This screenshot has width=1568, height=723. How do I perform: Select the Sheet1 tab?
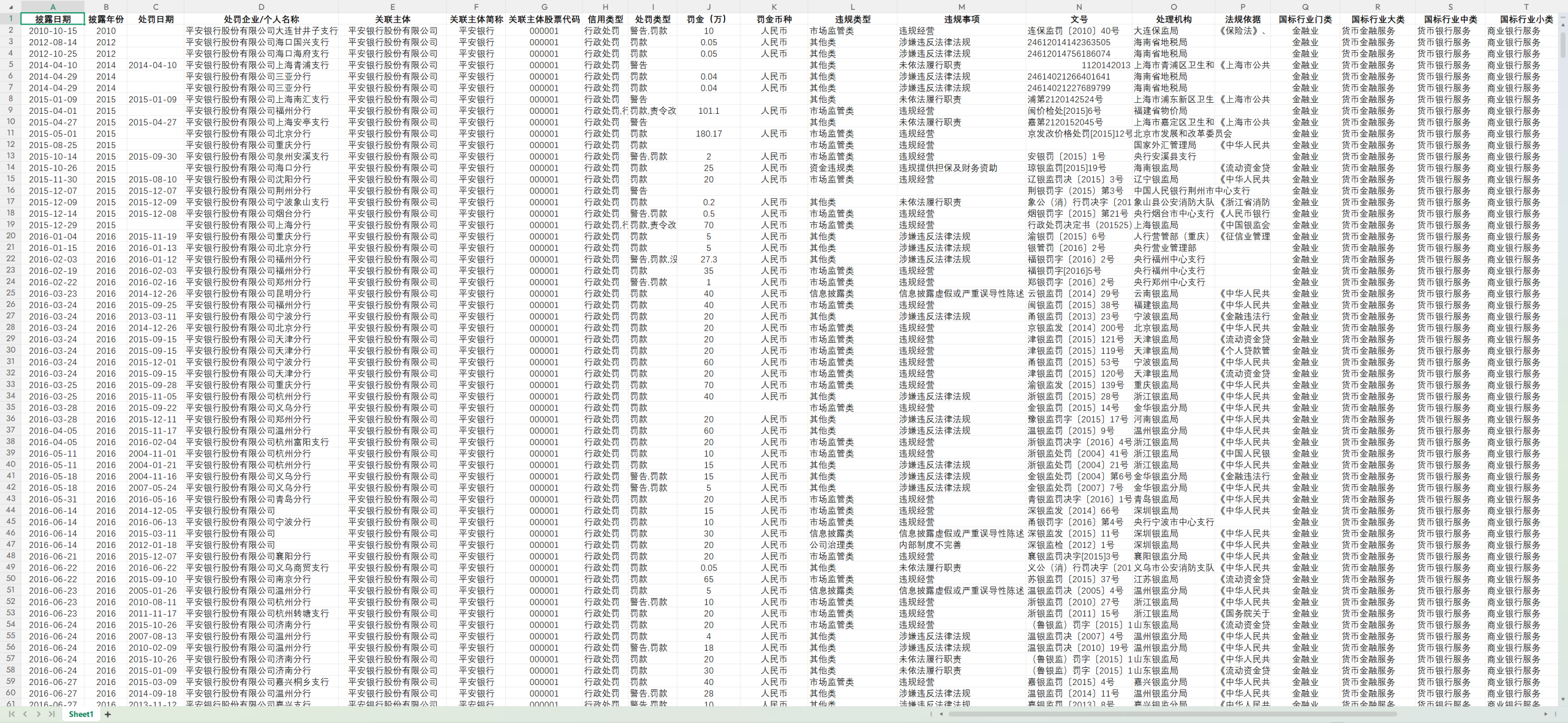81,714
